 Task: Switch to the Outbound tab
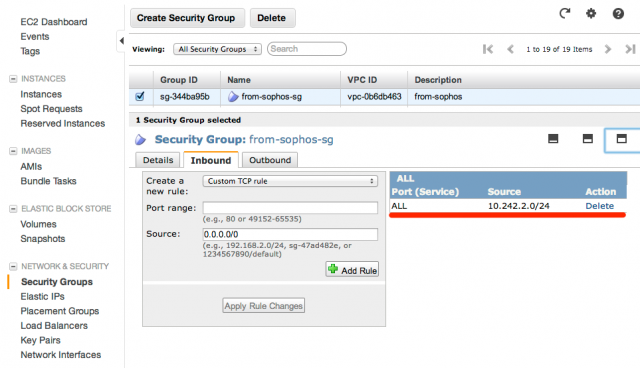(270, 160)
